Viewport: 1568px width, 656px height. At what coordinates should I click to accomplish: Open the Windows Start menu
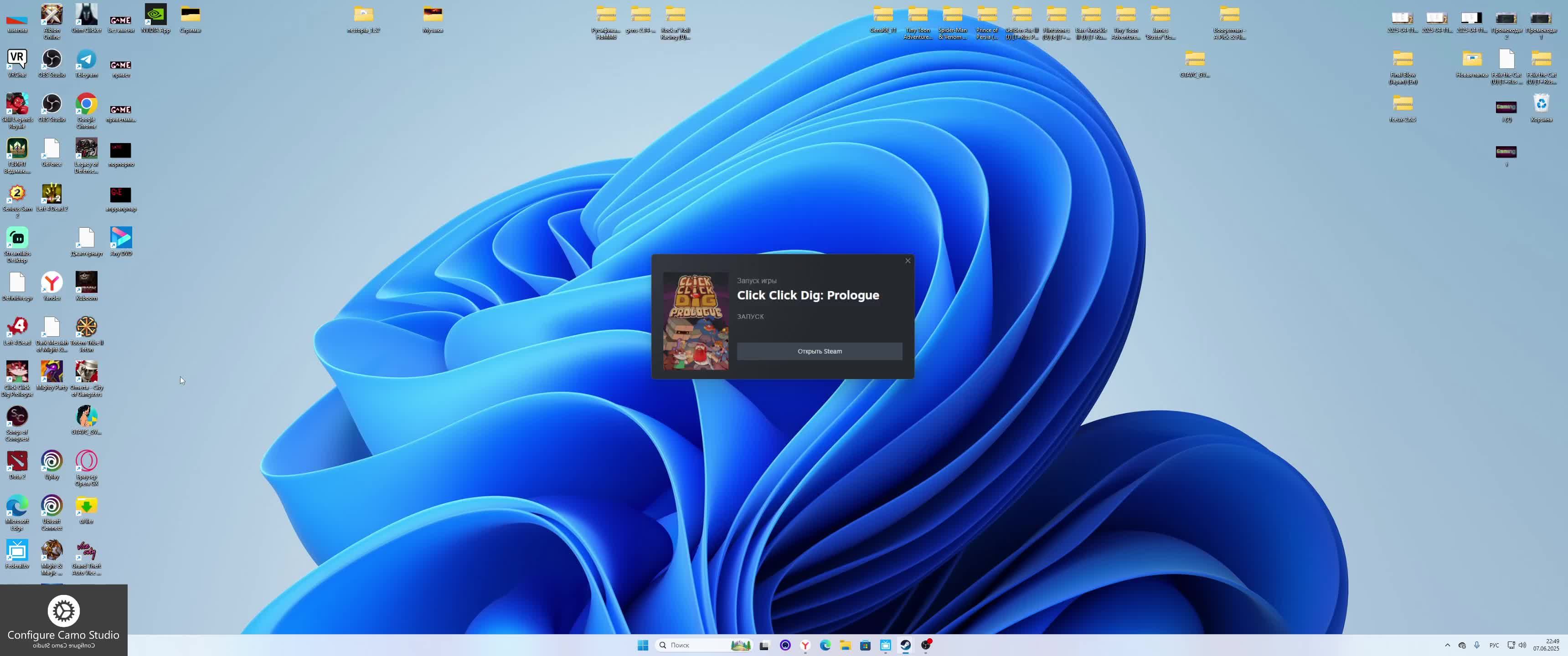pyautogui.click(x=642, y=645)
